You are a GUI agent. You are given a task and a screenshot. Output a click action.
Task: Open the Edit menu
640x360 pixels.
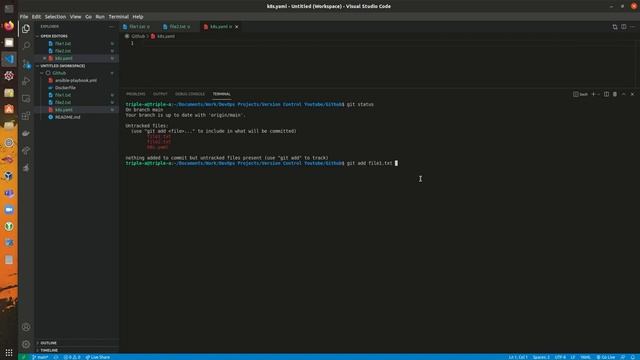point(36,17)
